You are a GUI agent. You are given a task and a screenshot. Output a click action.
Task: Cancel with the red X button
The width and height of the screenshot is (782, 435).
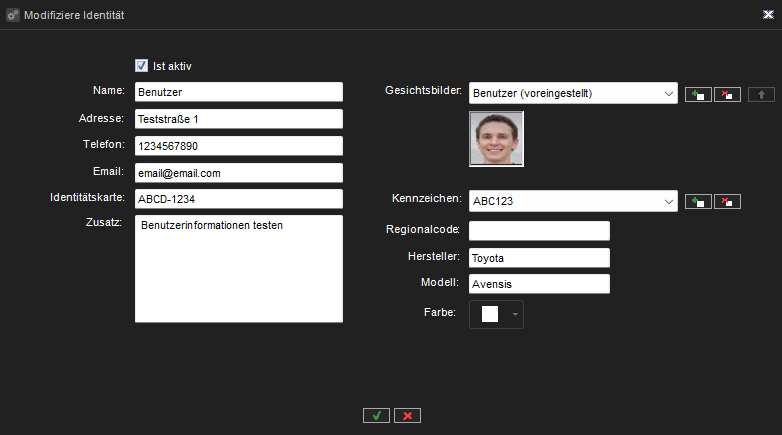pos(407,415)
